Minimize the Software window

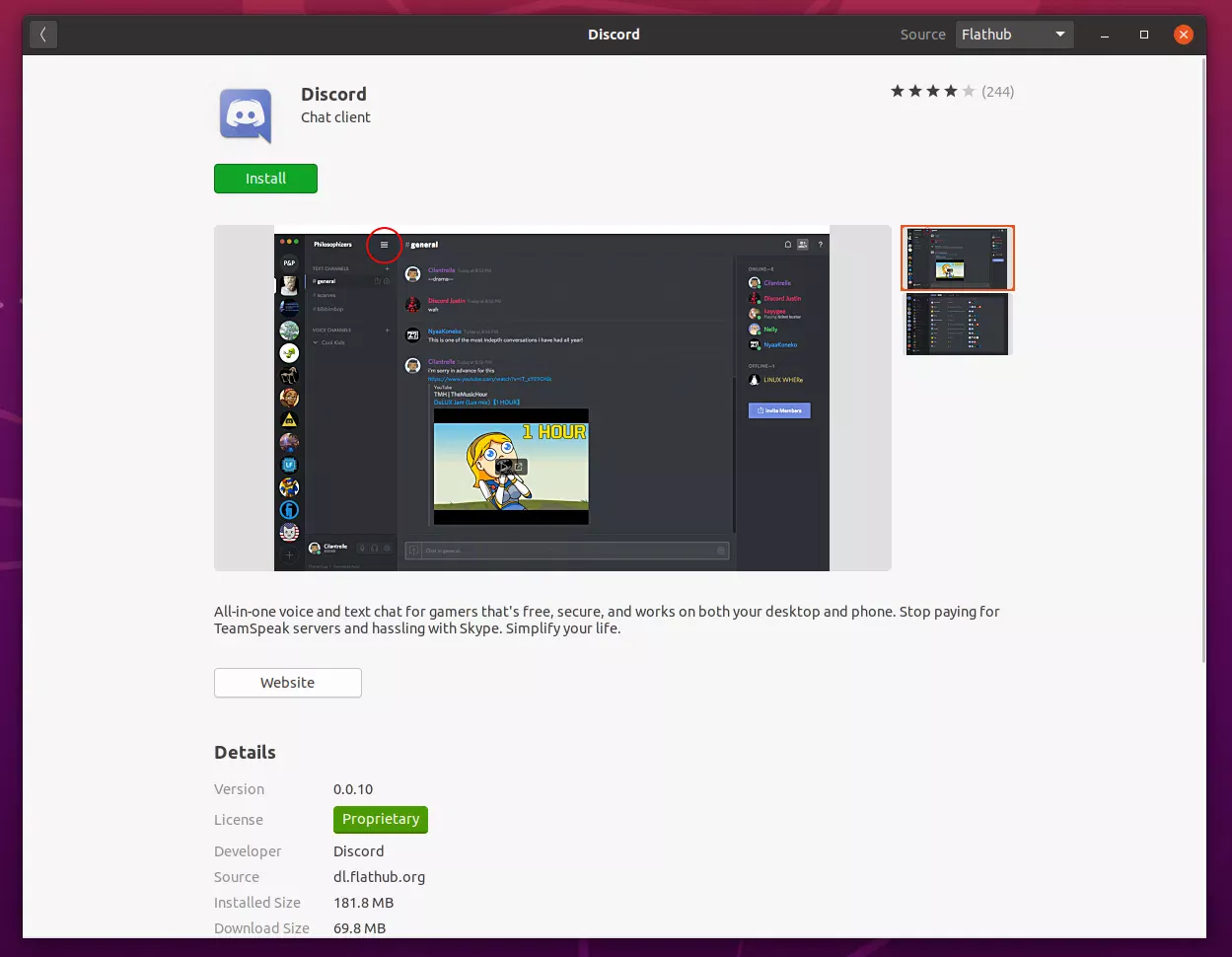(x=1106, y=35)
